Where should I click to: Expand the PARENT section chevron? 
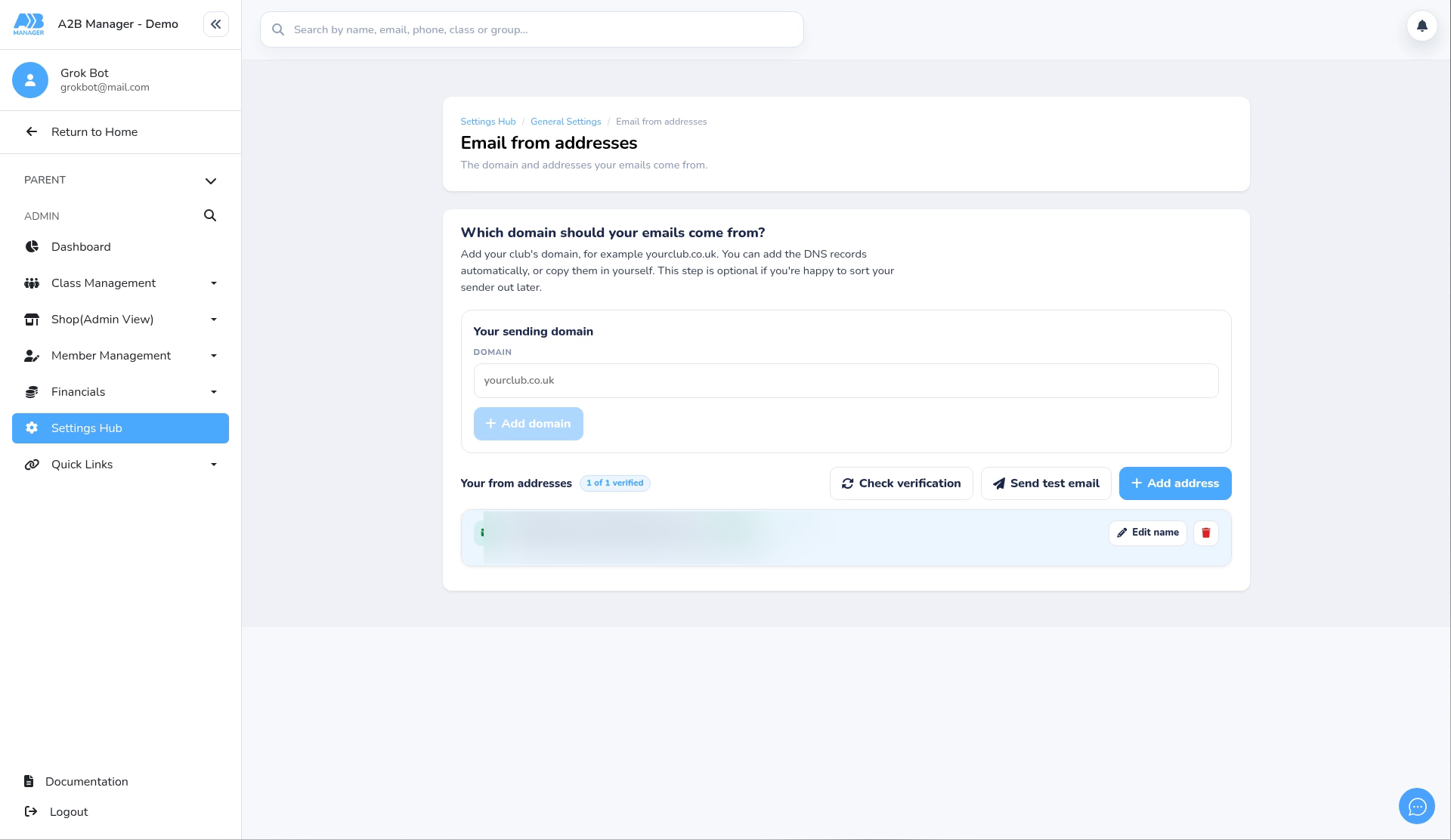211,181
